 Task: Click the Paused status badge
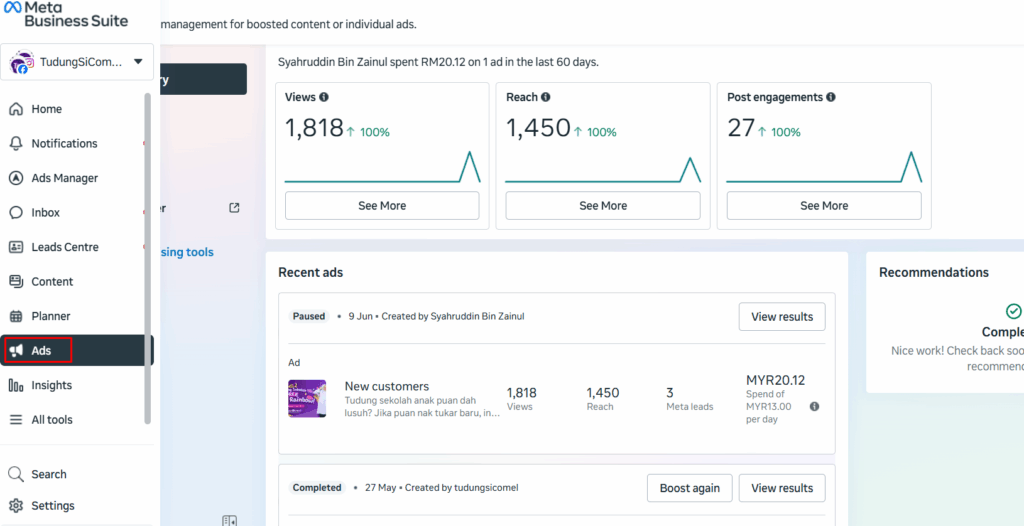pos(309,316)
